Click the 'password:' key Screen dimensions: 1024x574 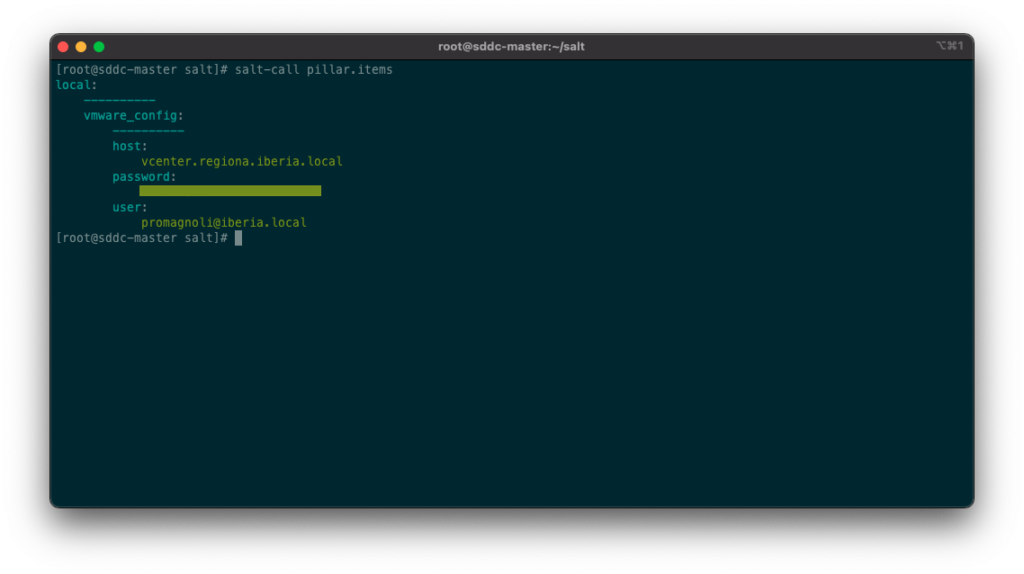[144, 177]
